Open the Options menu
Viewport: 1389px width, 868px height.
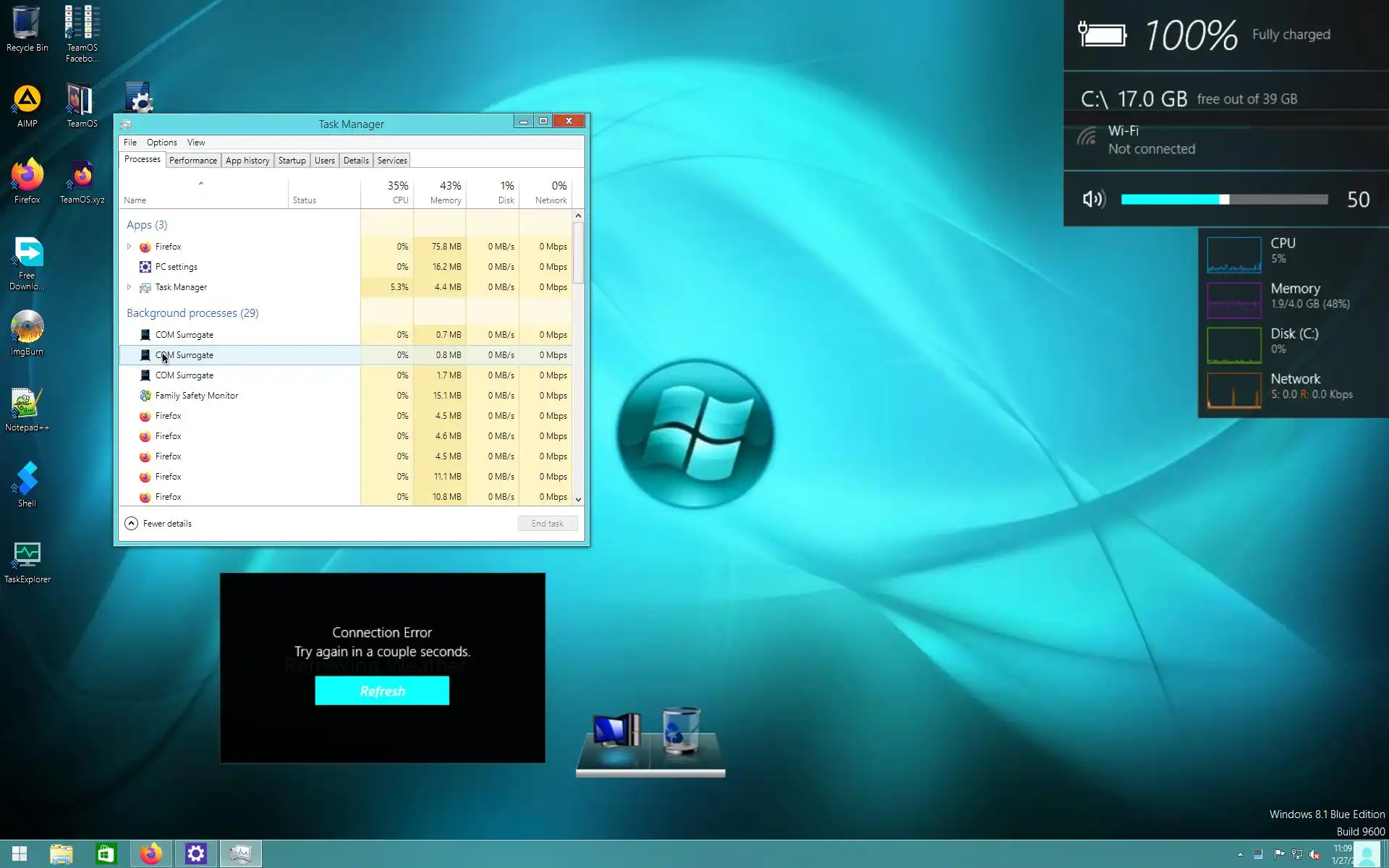(161, 142)
